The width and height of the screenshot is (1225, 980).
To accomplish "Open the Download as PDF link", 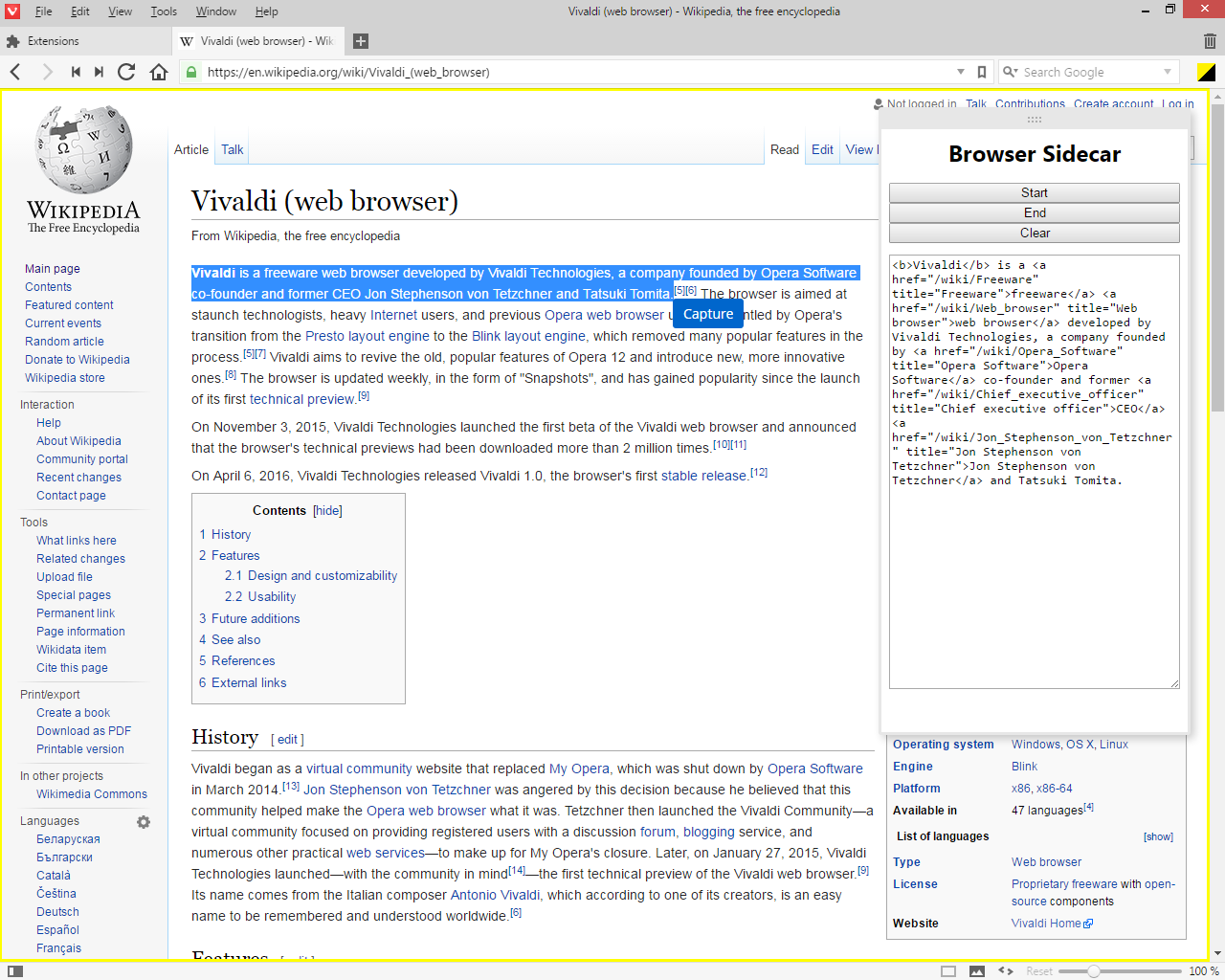I will point(83,731).
